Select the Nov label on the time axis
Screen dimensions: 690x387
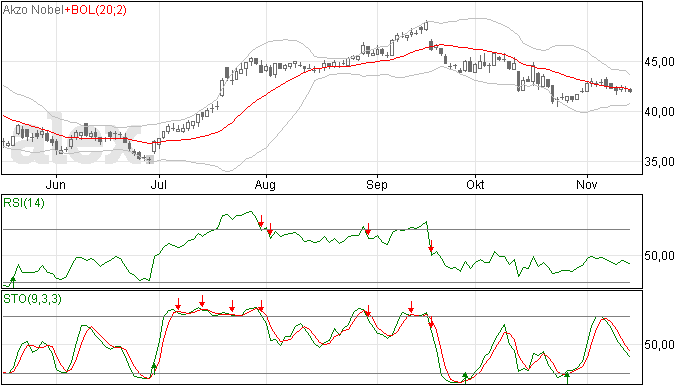point(586,185)
